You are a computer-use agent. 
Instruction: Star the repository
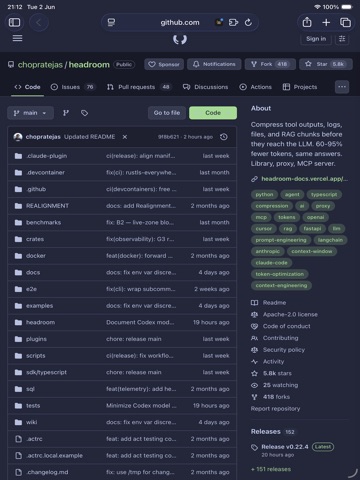point(326,64)
